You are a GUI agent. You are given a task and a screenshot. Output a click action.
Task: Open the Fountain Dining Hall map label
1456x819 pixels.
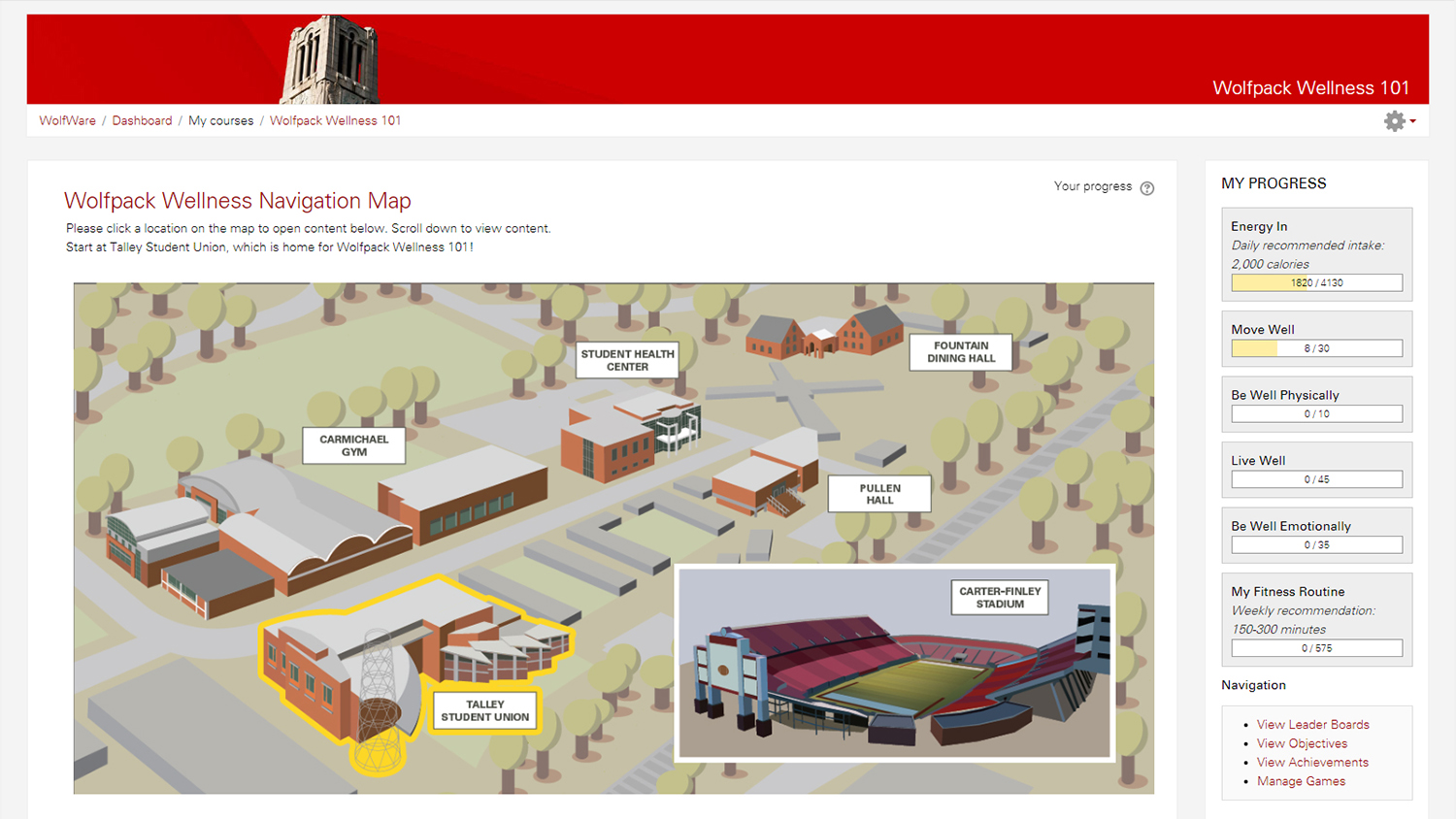pos(961,352)
